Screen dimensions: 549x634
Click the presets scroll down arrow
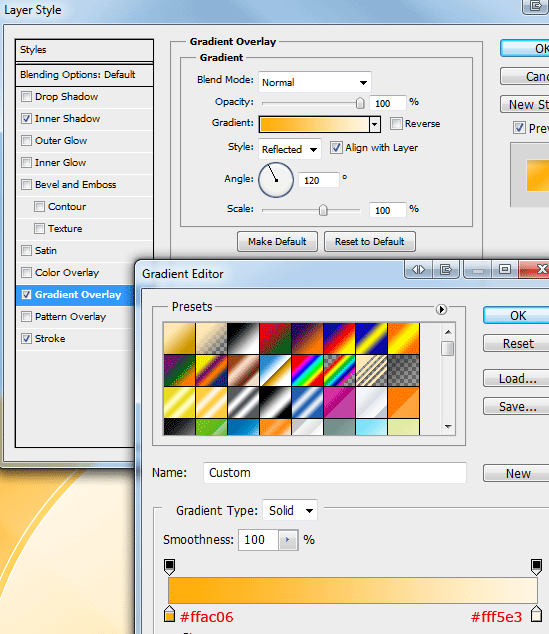[448, 427]
